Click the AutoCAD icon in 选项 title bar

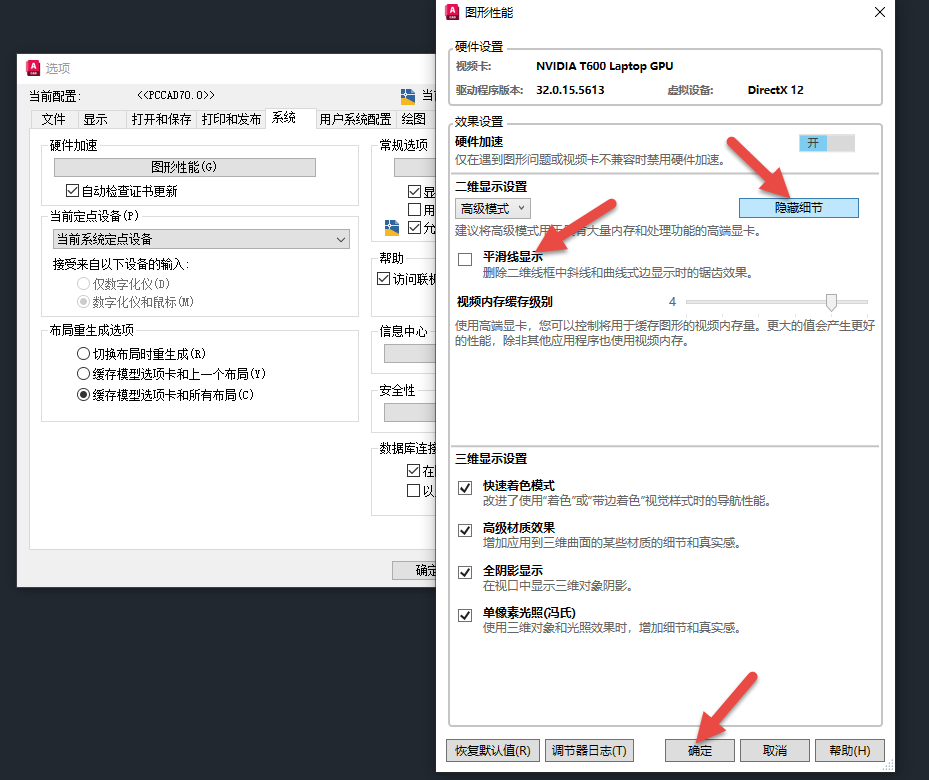(x=33, y=68)
